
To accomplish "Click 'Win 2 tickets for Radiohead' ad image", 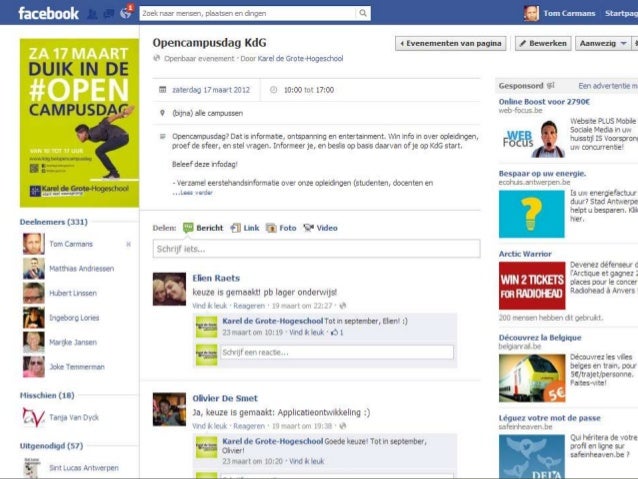I will click(x=532, y=286).
